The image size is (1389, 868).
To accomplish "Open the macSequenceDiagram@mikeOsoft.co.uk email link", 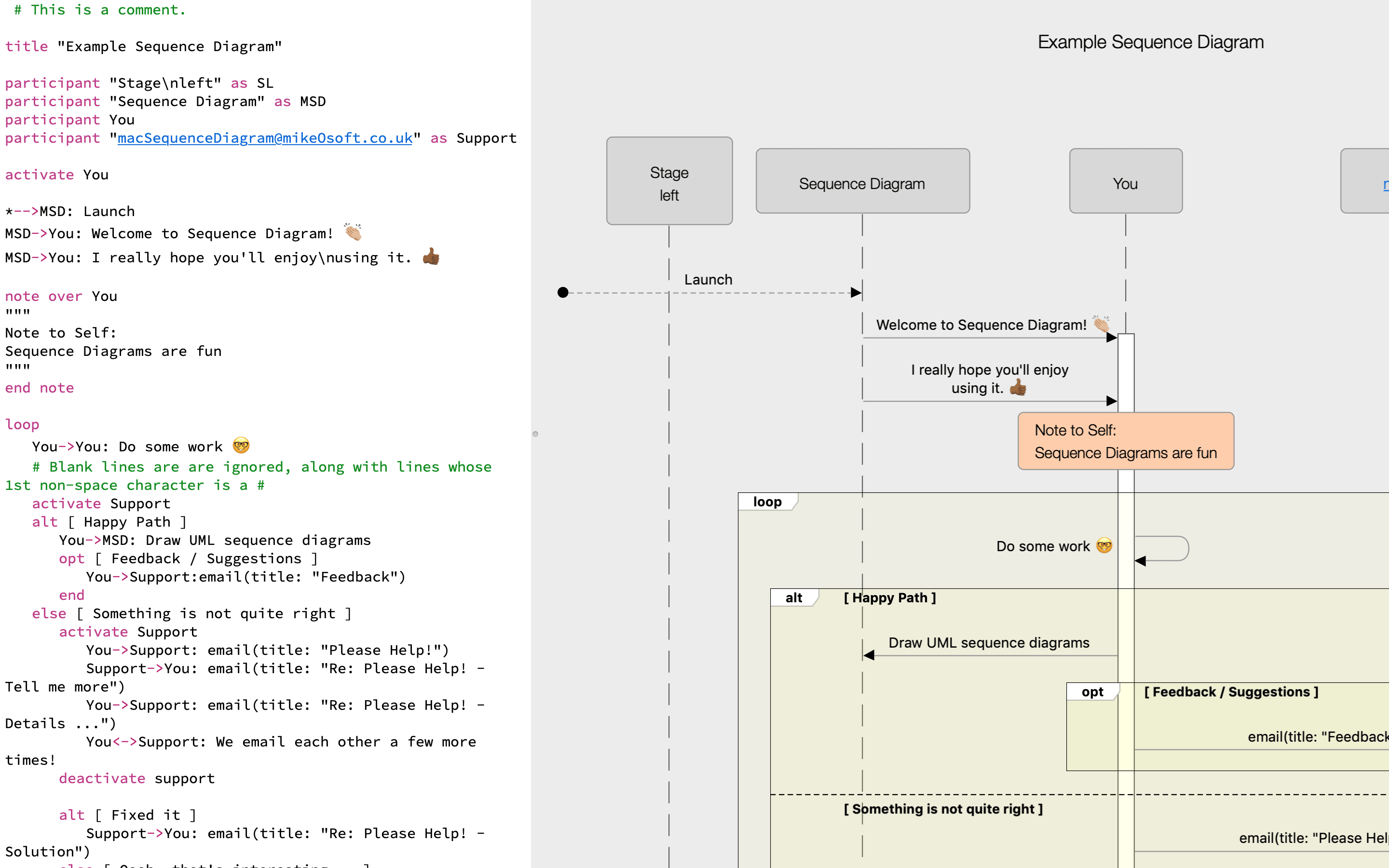I will pyautogui.click(x=265, y=138).
